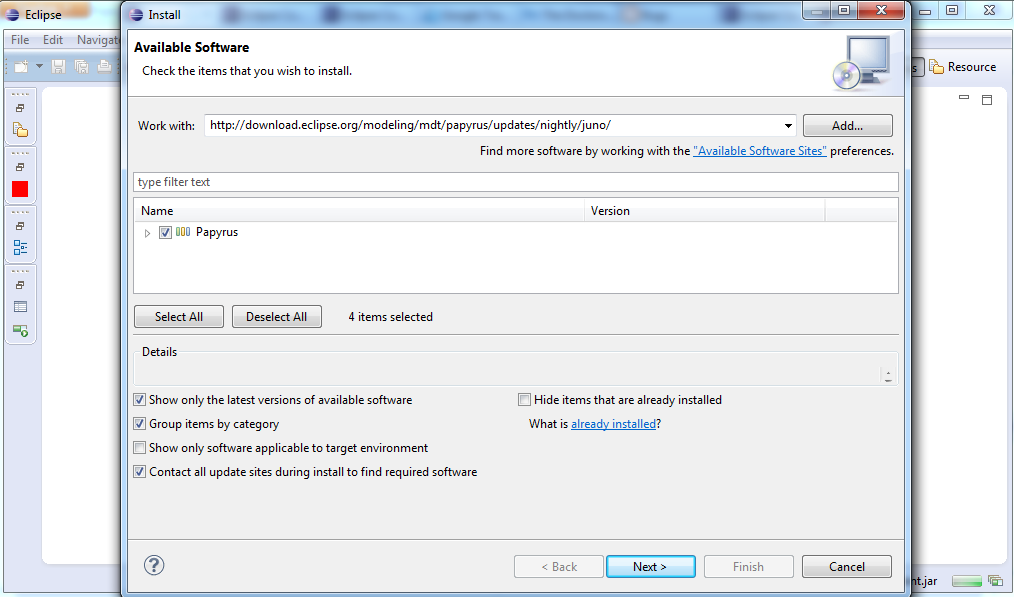Image resolution: width=1014 pixels, height=597 pixels.
Task: Open the Edit menu in Eclipse
Action: [x=53, y=39]
